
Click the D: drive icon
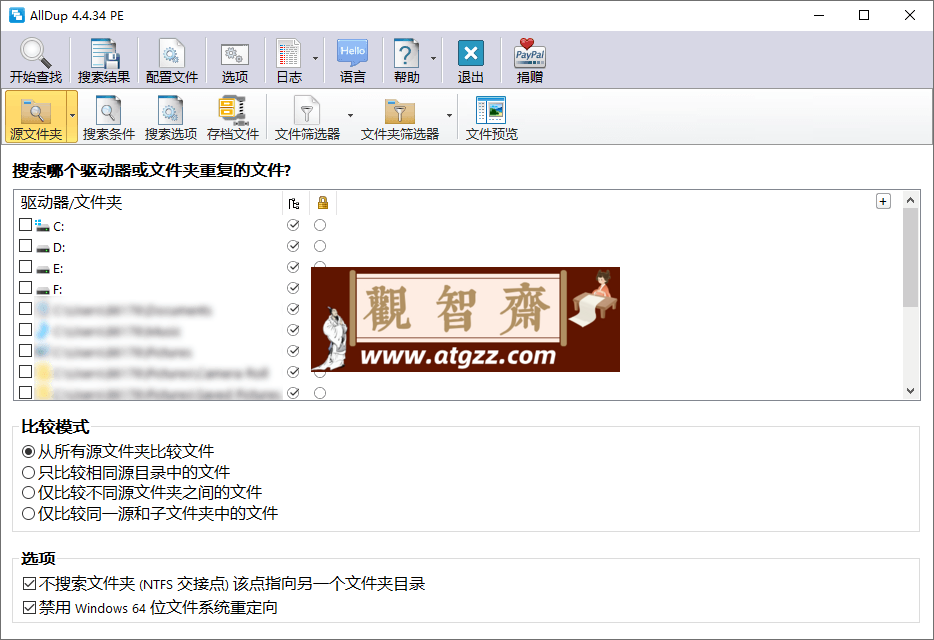[x=43, y=248]
